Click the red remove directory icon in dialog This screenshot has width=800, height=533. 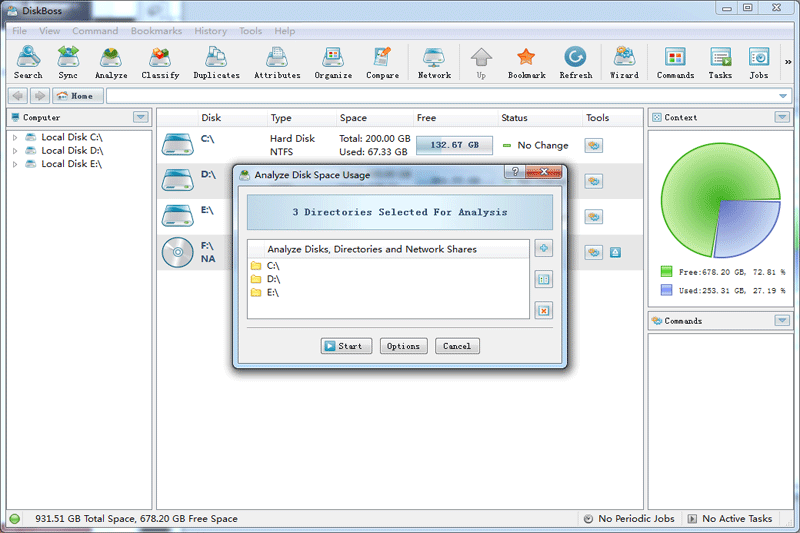543,310
